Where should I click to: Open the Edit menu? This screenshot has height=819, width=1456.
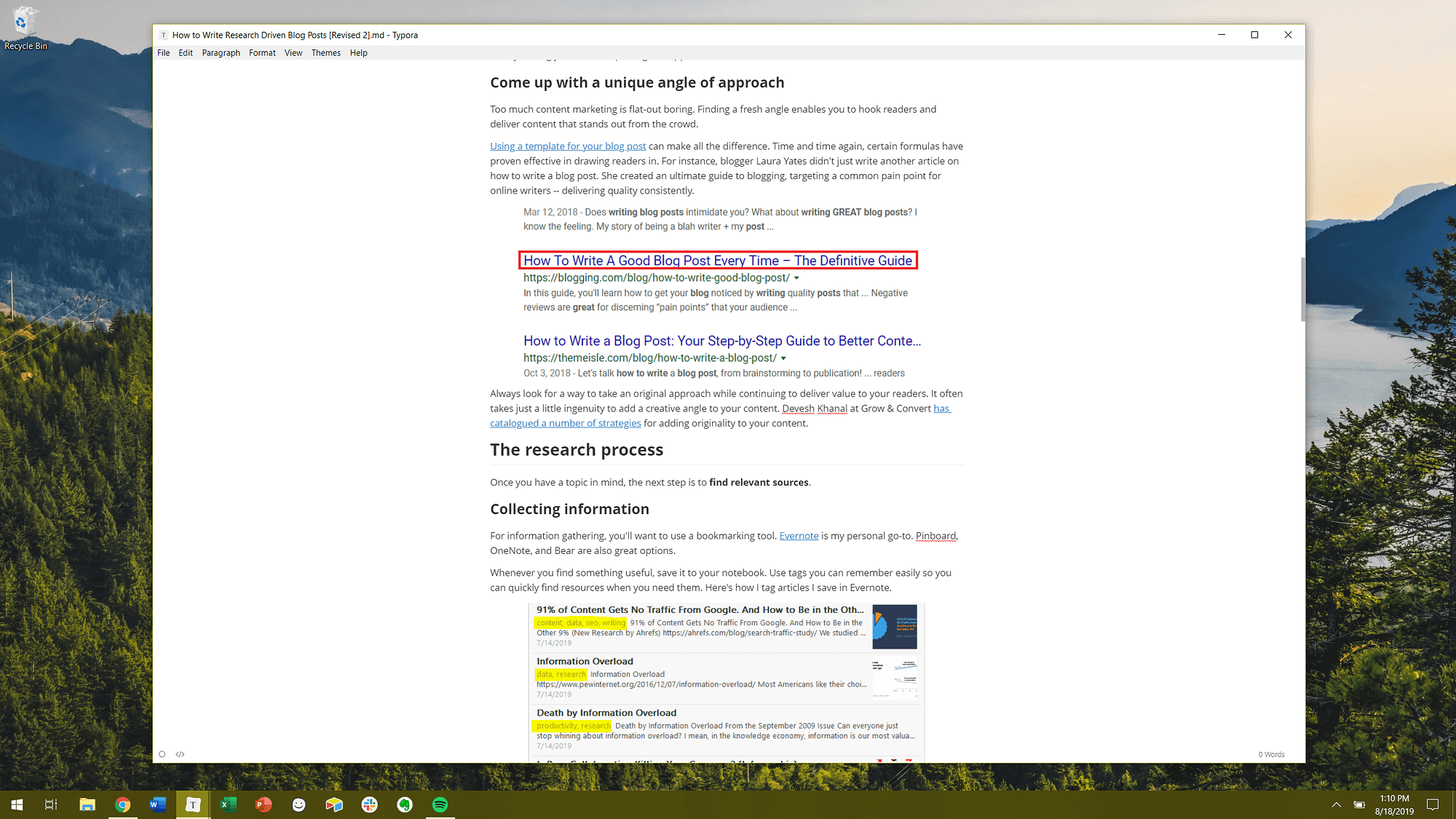pos(186,52)
